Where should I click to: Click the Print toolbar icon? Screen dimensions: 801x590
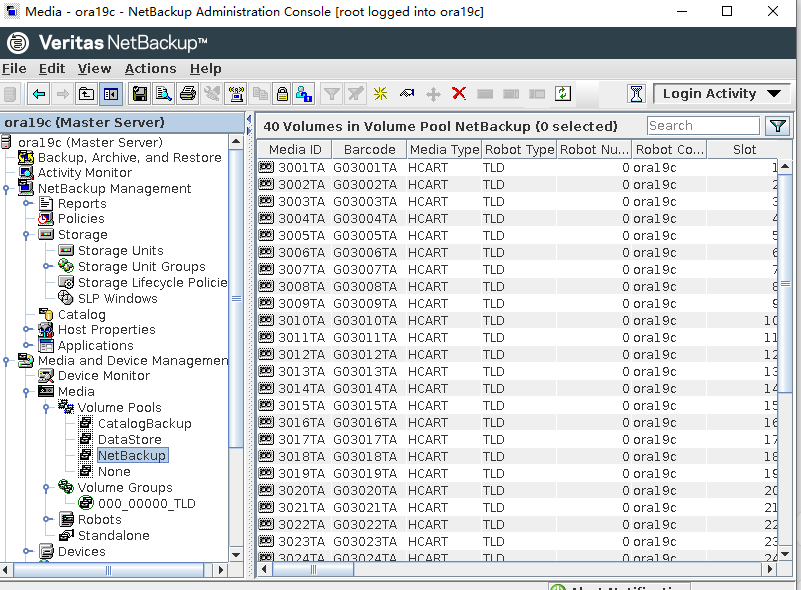click(188, 94)
